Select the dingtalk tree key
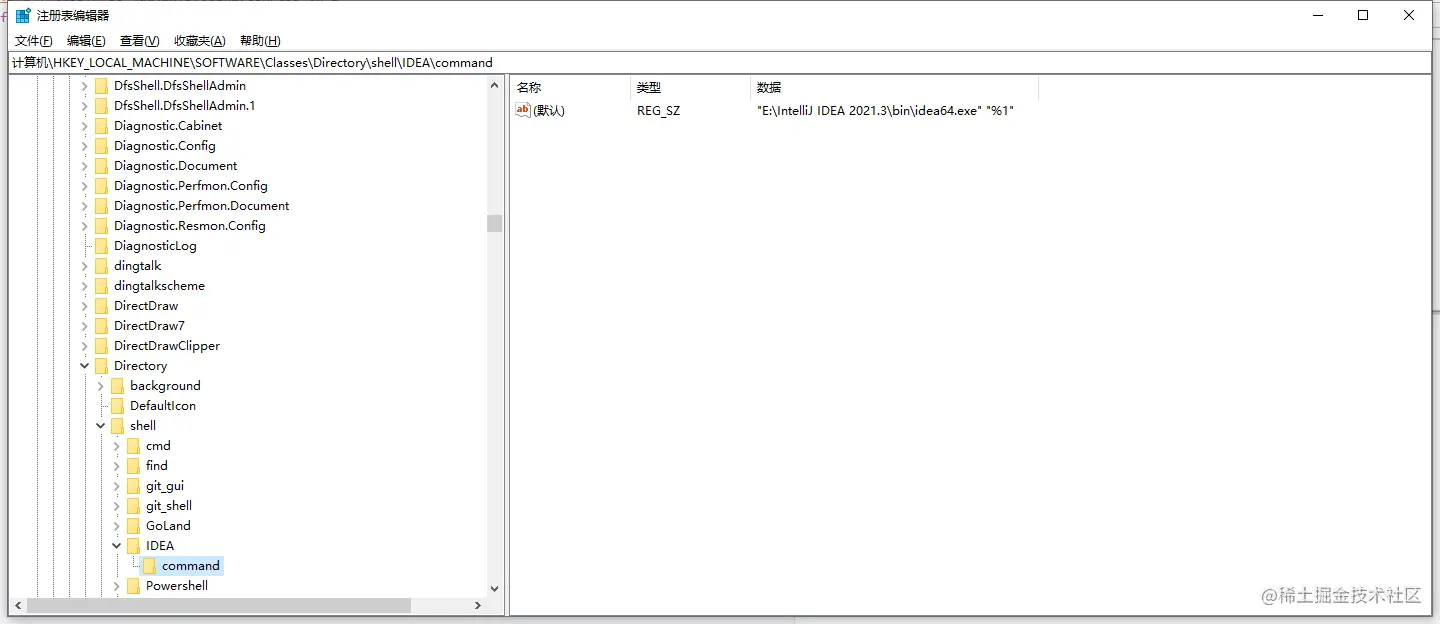 click(x=138, y=266)
